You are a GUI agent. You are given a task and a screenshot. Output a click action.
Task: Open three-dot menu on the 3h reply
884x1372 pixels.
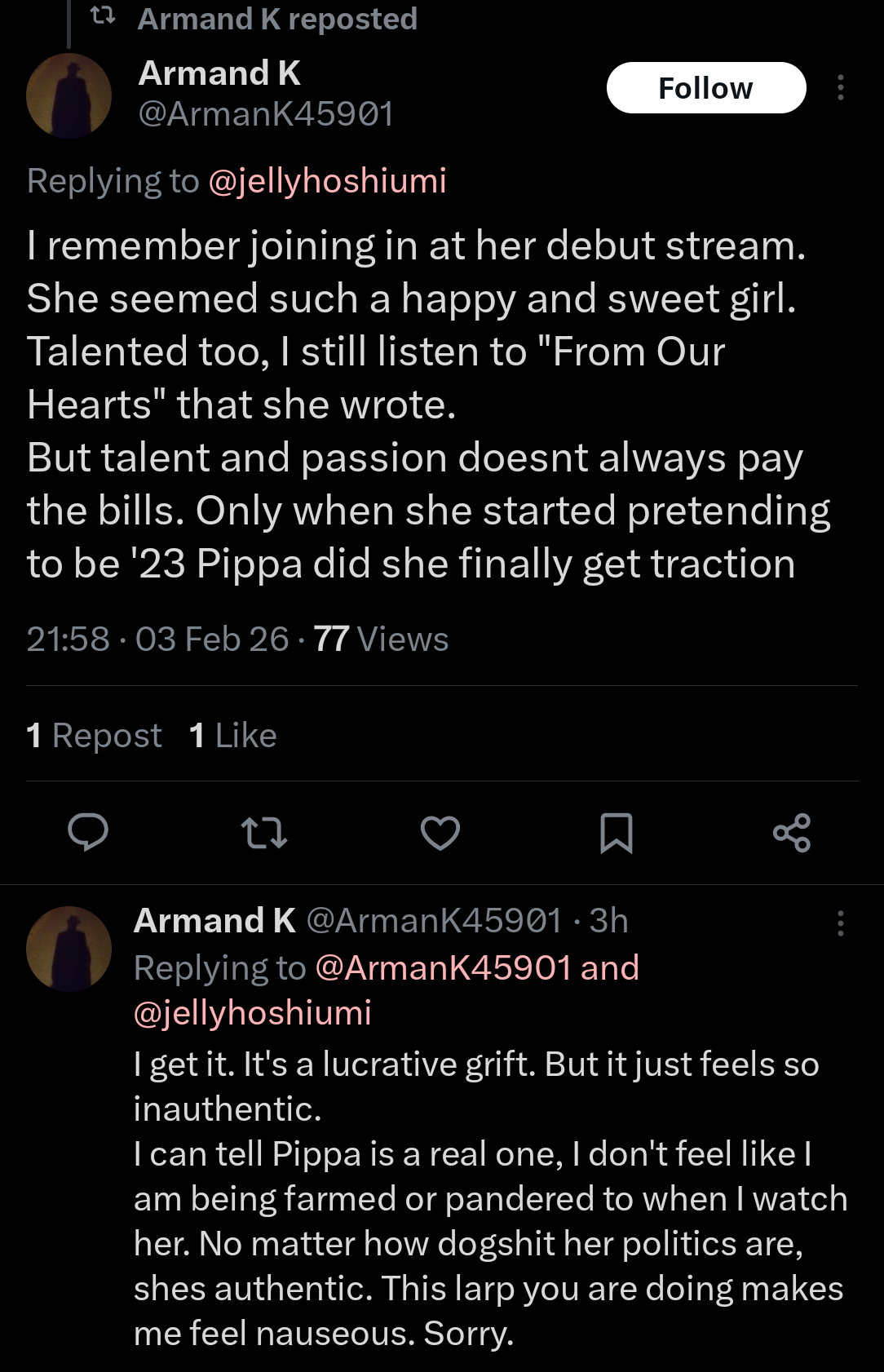pyautogui.click(x=840, y=923)
